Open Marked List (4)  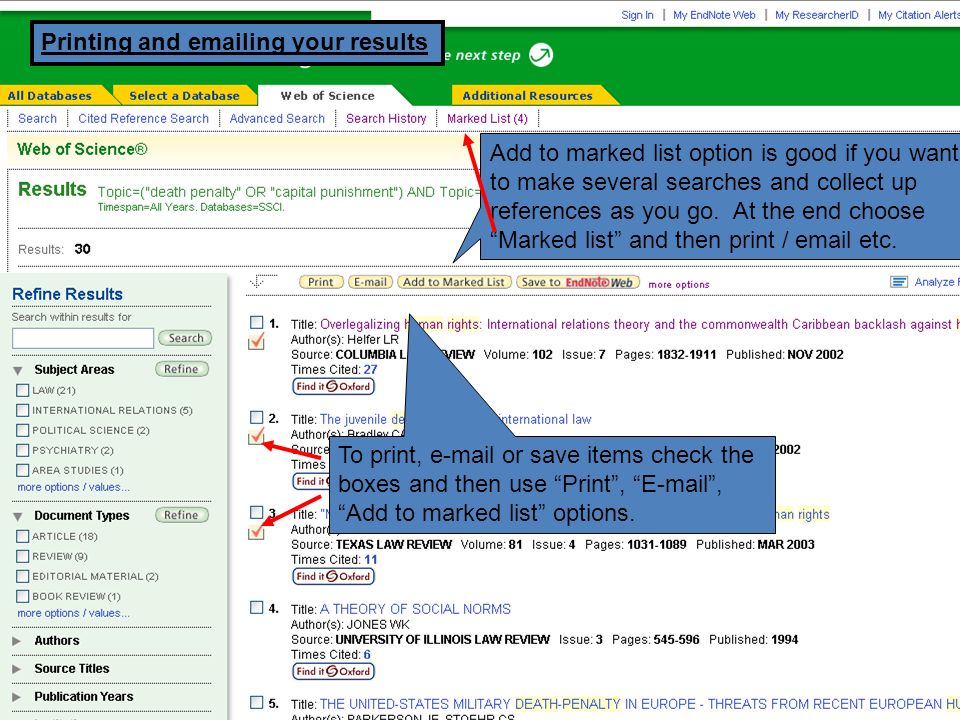coord(487,118)
